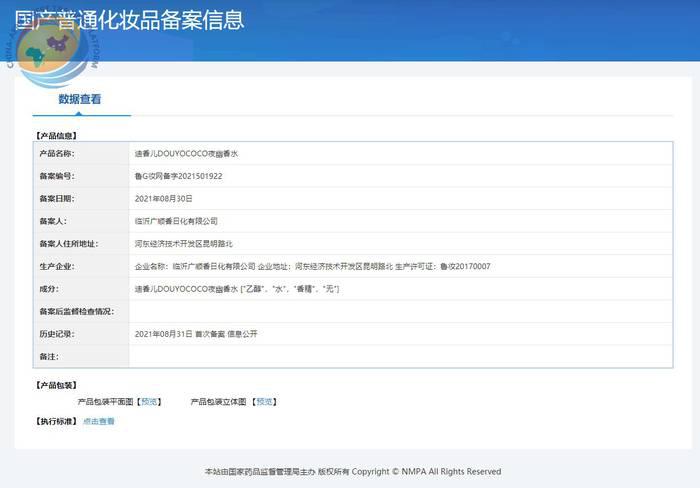Click the 【执行标准】 heading
This screenshot has height=488, width=700.
tap(56, 421)
